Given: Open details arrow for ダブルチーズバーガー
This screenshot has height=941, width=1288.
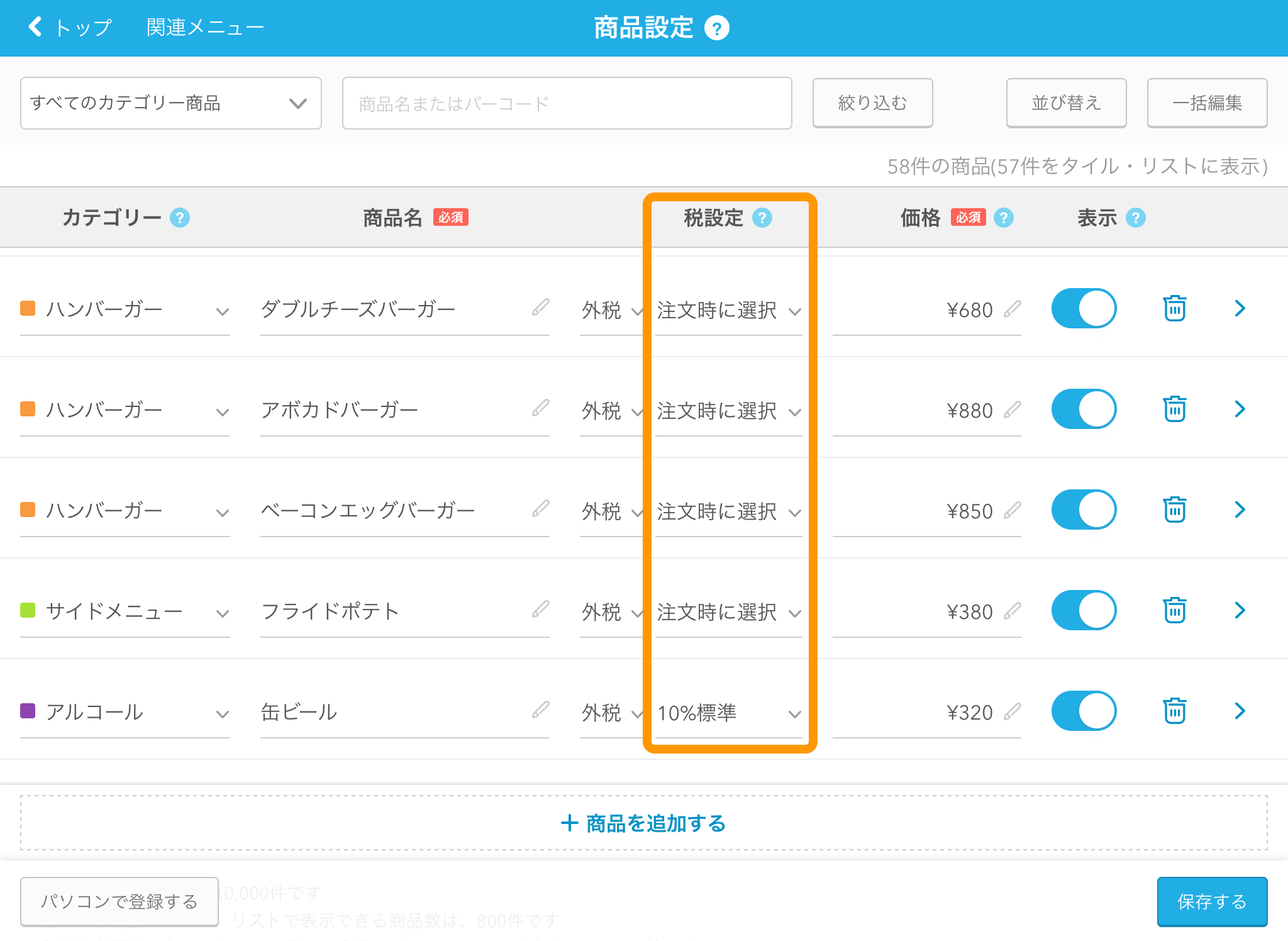Looking at the screenshot, I should (1240, 308).
